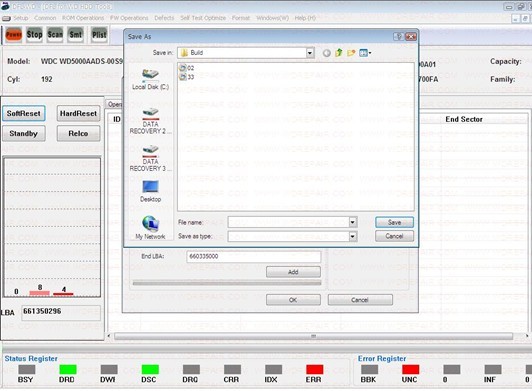Screen dimensions: 532x391
Task: Click the HardReset button
Action: point(78,113)
